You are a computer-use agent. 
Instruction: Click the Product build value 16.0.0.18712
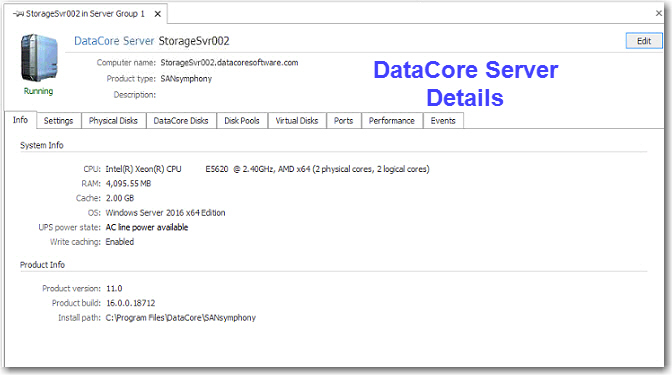pyautogui.click(x=131, y=303)
